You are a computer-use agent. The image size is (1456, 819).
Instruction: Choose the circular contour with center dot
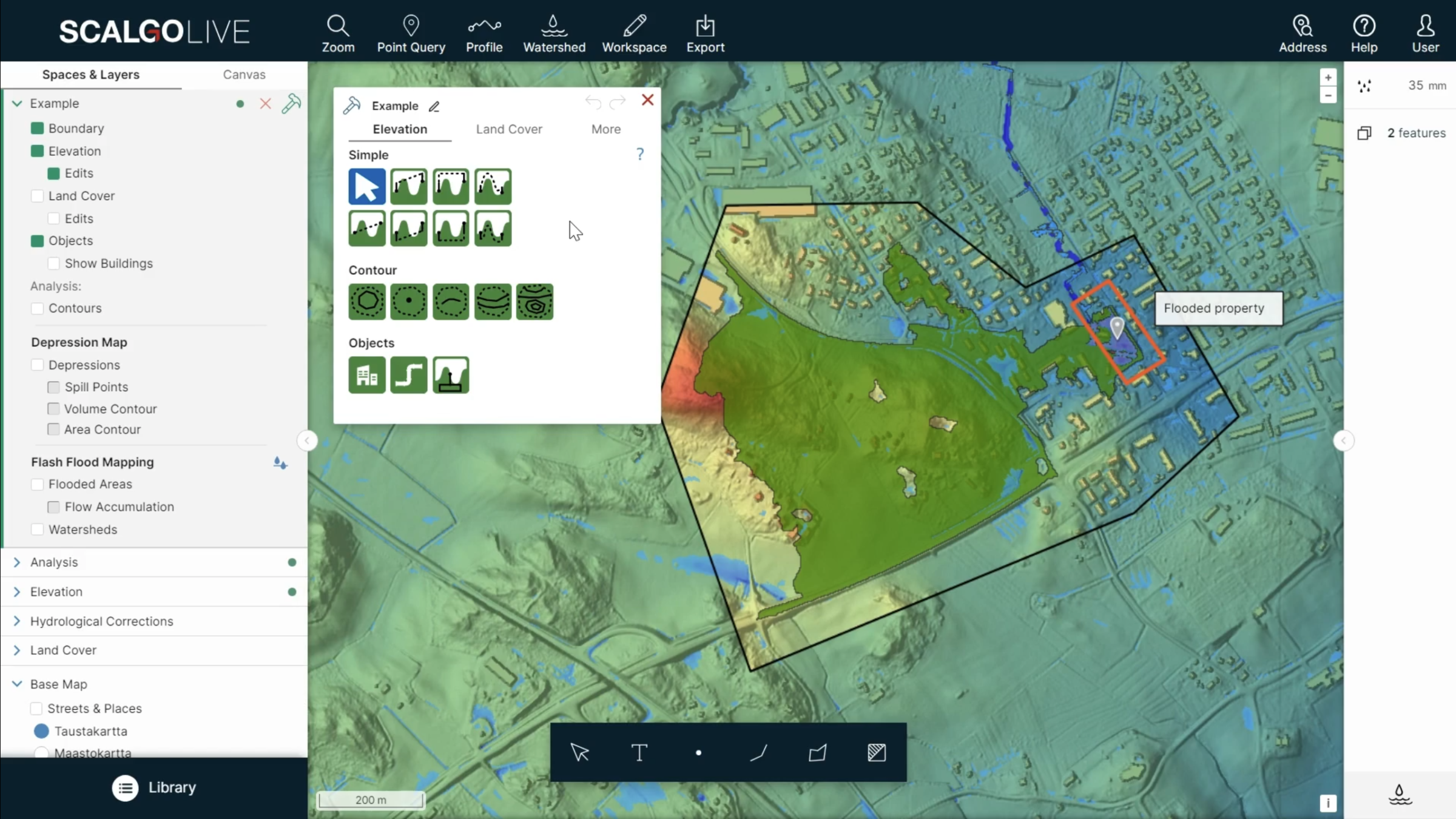click(x=409, y=302)
